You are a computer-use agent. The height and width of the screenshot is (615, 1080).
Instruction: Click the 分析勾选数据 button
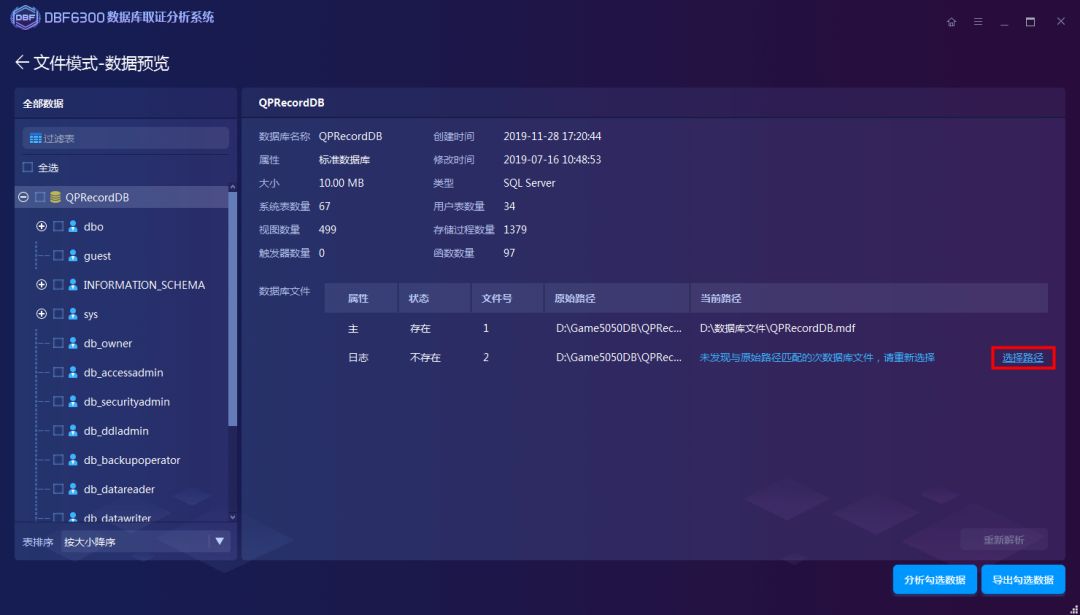pyautogui.click(x=935, y=580)
